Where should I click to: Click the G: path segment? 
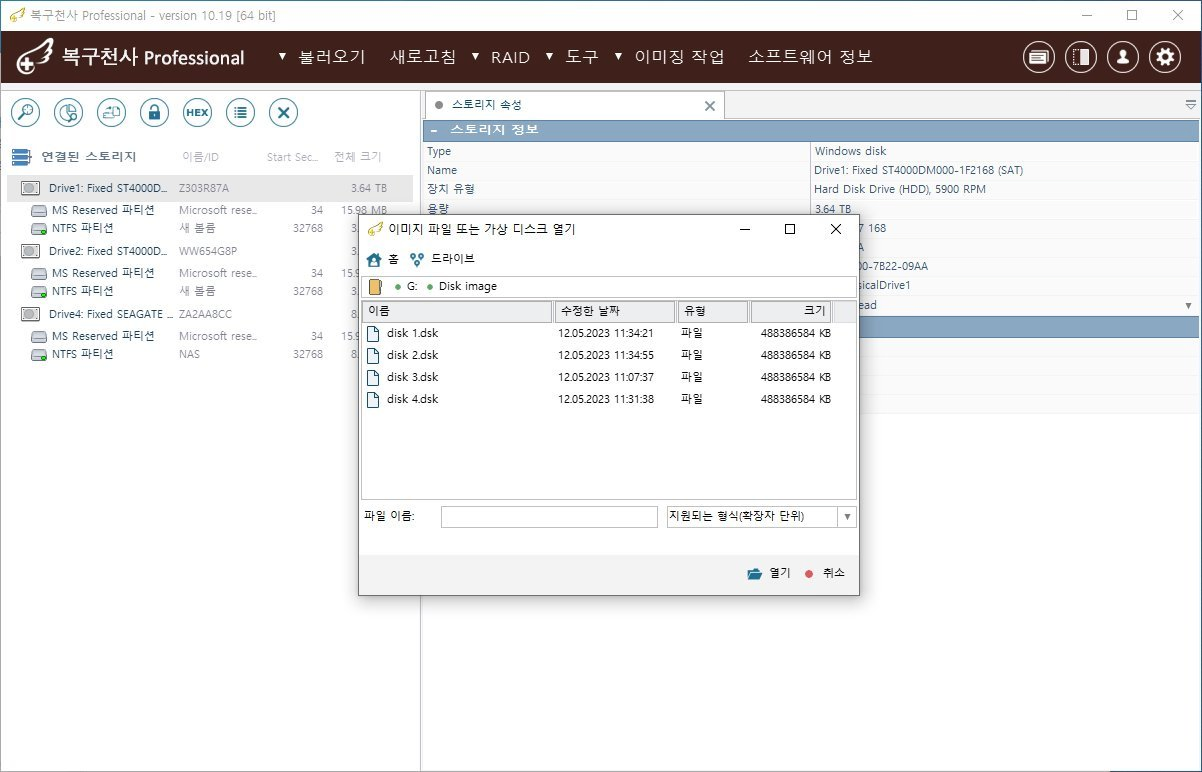tap(412, 287)
